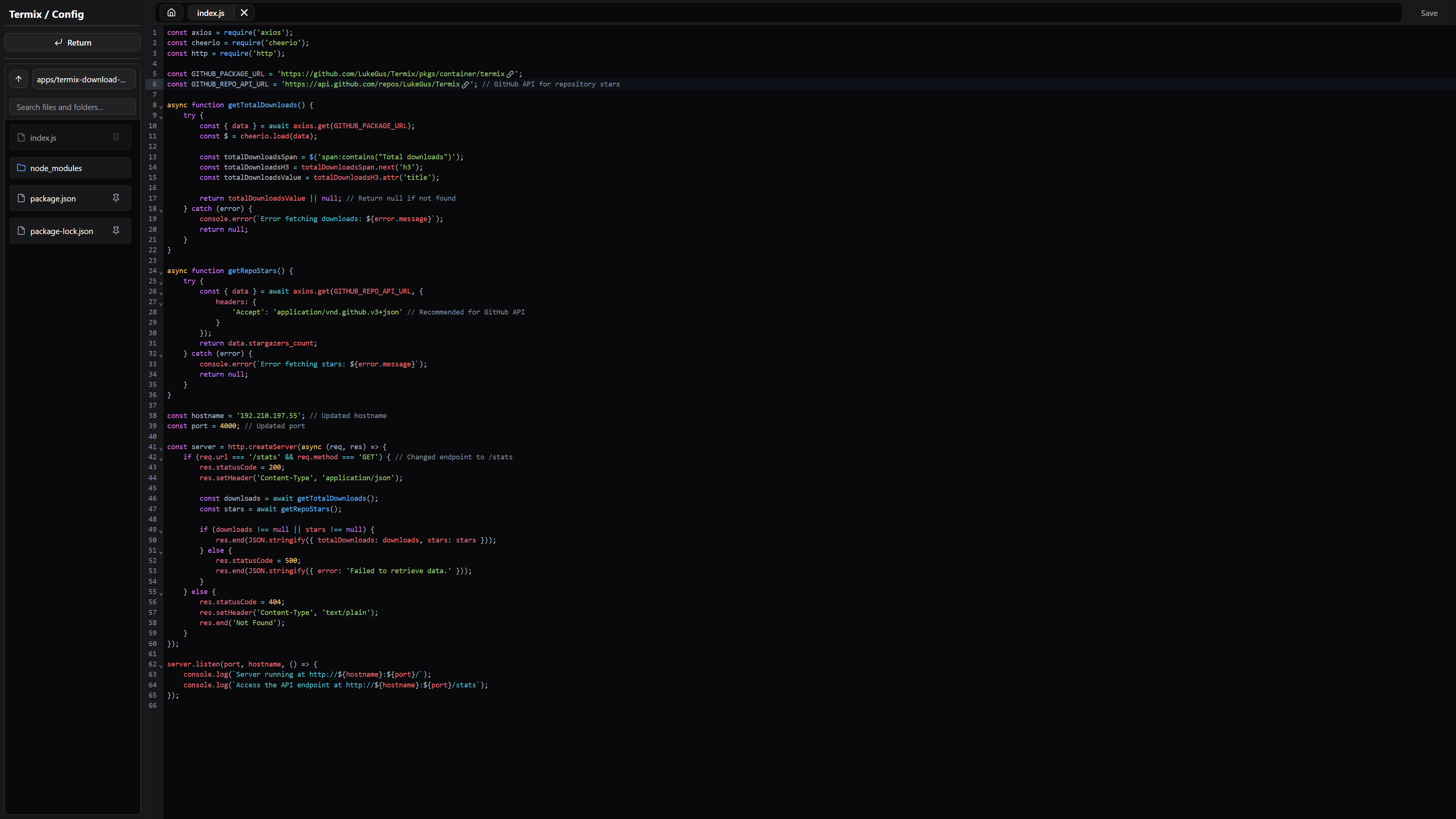Collapse the getTotalDownloads function at line 8
This screenshot has height=819, width=1456.
pos(161,107)
